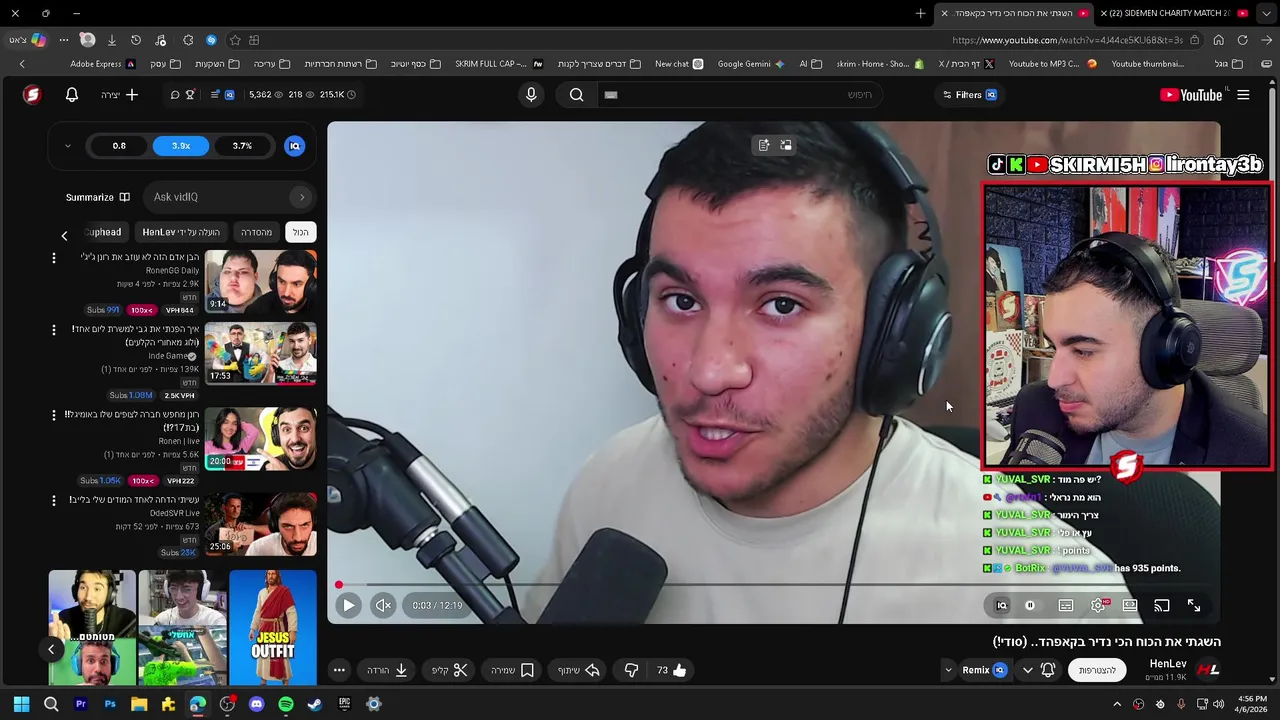
Task: Select the HenLev uploads filter chip
Action: point(181,232)
